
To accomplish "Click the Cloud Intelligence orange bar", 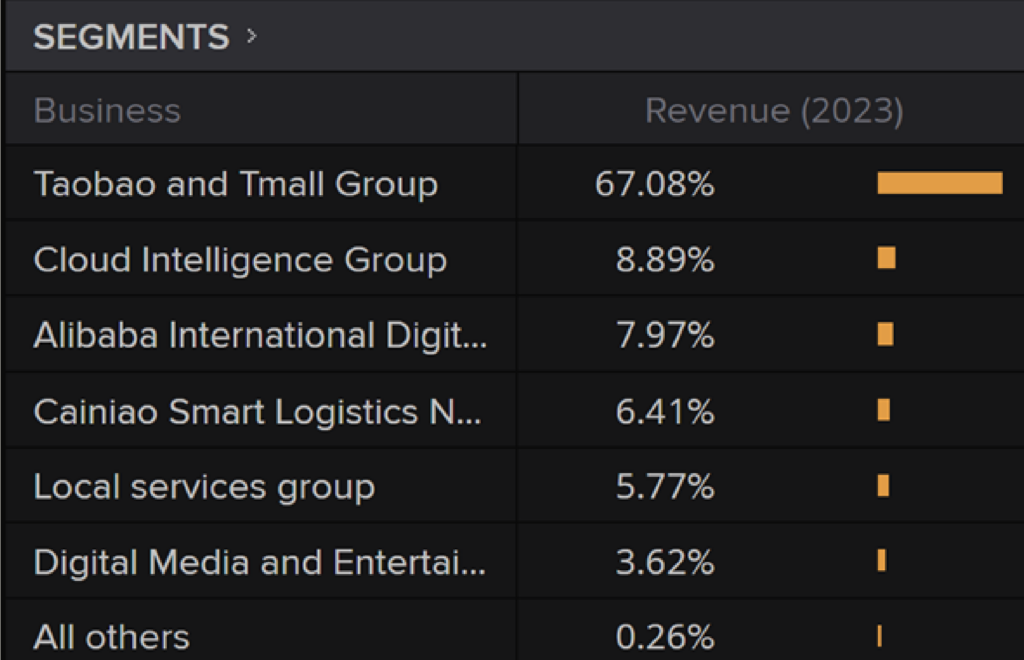I will click(886, 258).
